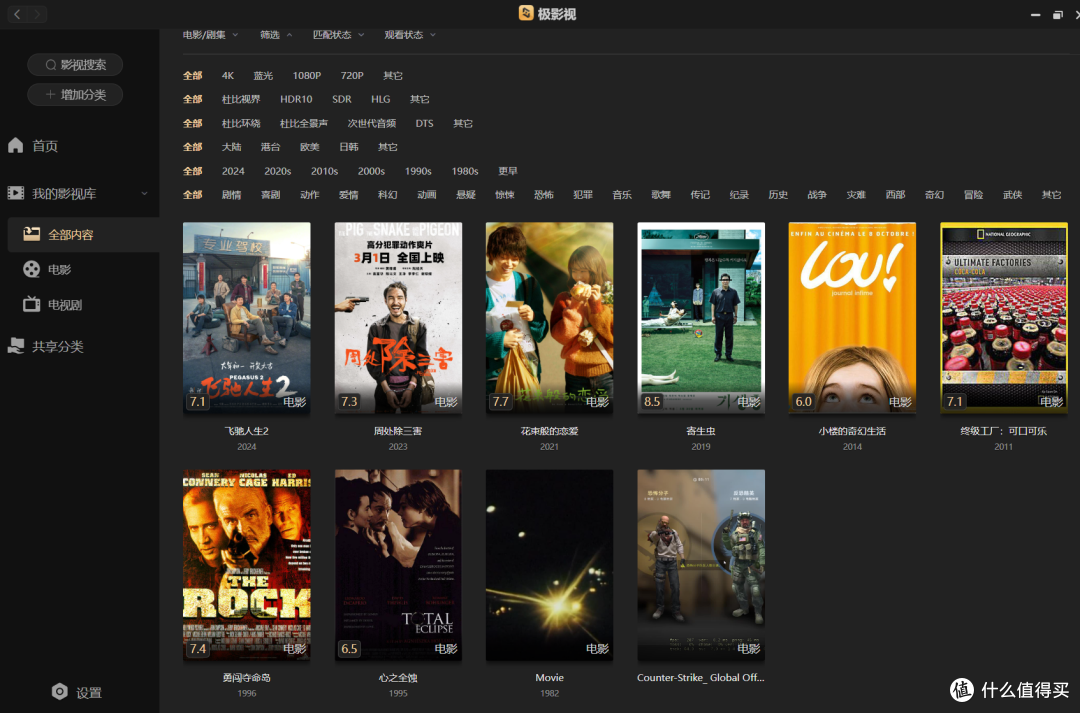The height and width of the screenshot is (713, 1080).
Task: Go back with the left arrow icon
Action: 17,14
